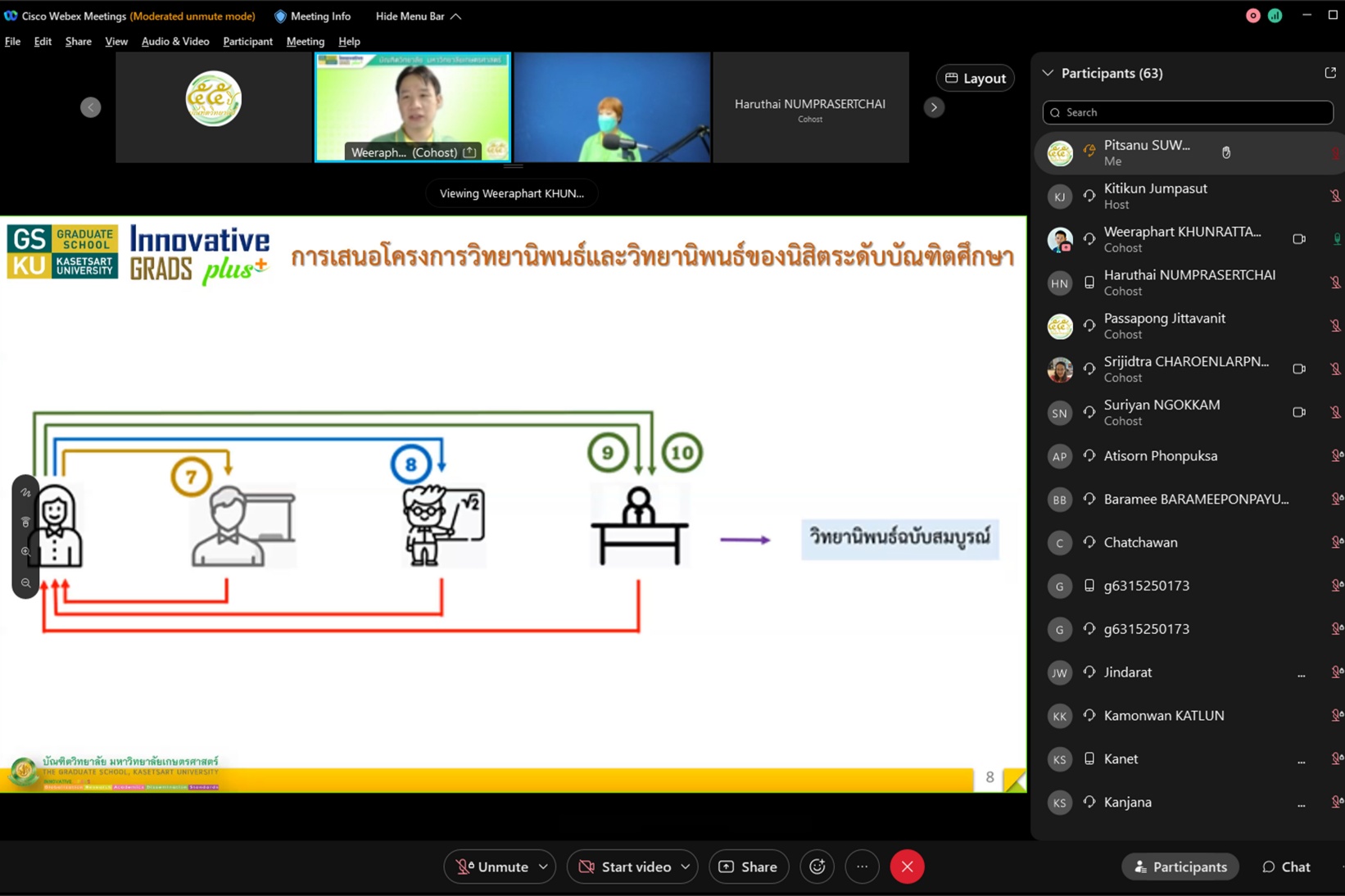Click zoom out magnifier on slide toolbar
The height and width of the screenshot is (896, 1345).
click(26, 583)
